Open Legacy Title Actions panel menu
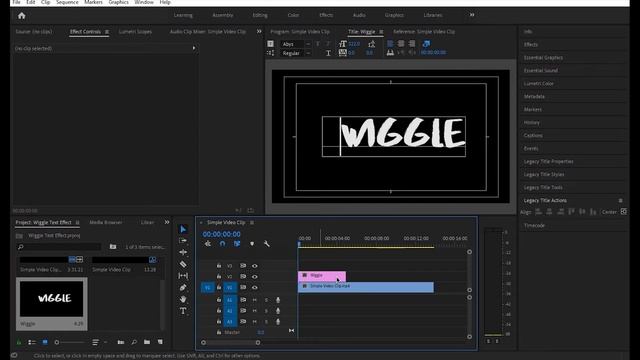 click(x=620, y=200)
